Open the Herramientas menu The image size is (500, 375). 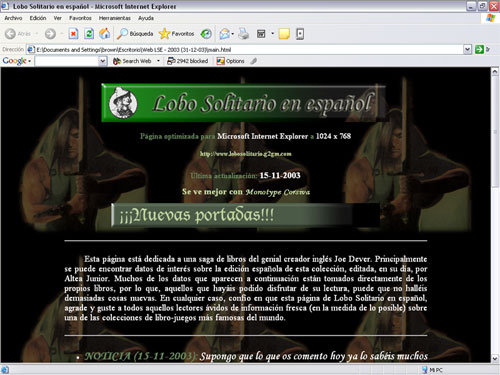point(115,18)
